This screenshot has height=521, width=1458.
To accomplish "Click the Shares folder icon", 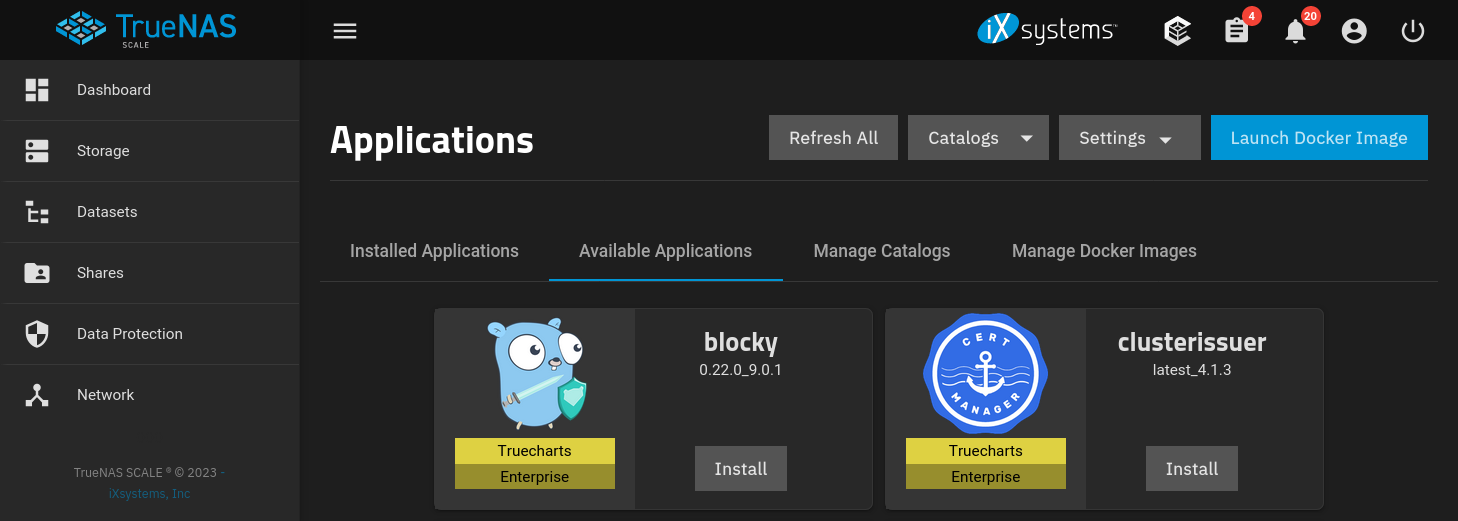I will pyautogui.click(x=37, y=273).
